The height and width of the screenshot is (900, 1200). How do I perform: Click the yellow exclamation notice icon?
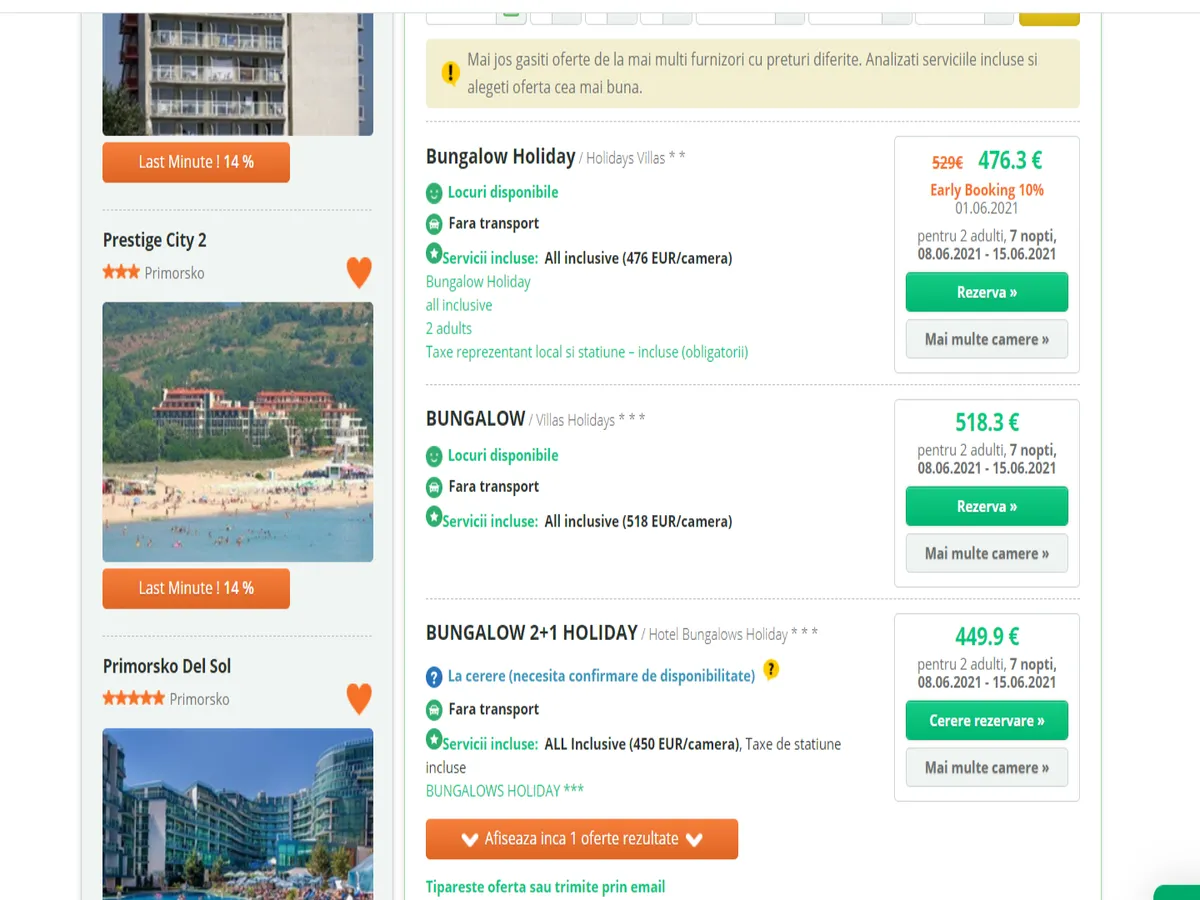coord(450,73)
